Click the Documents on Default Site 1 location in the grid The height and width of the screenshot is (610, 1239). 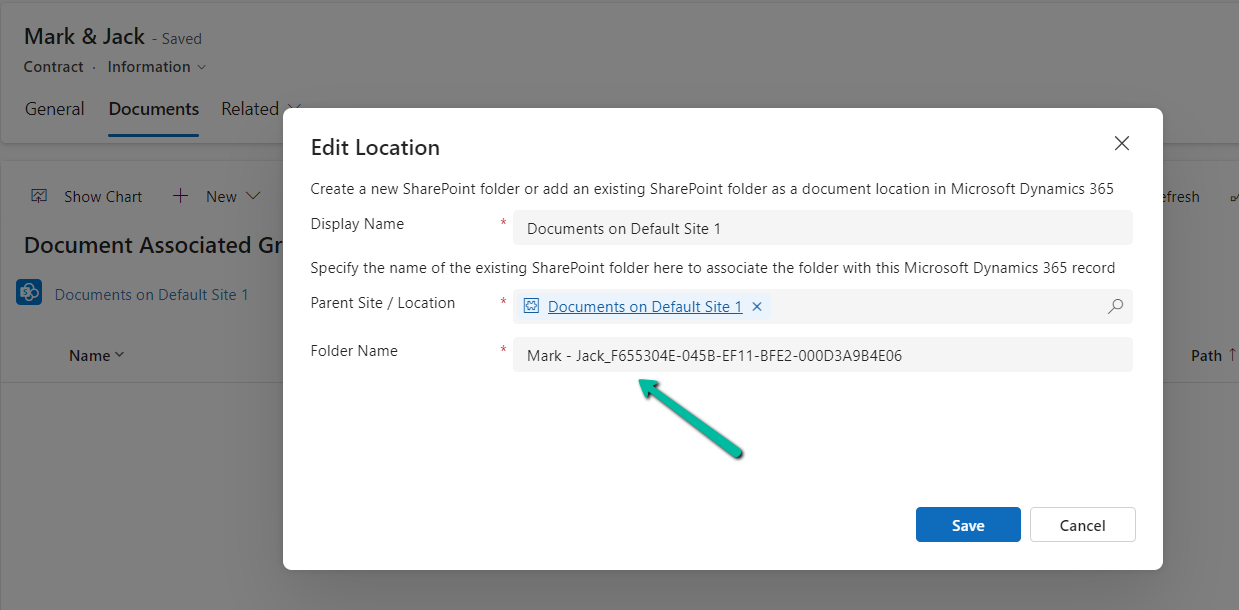tap(151, 294)
